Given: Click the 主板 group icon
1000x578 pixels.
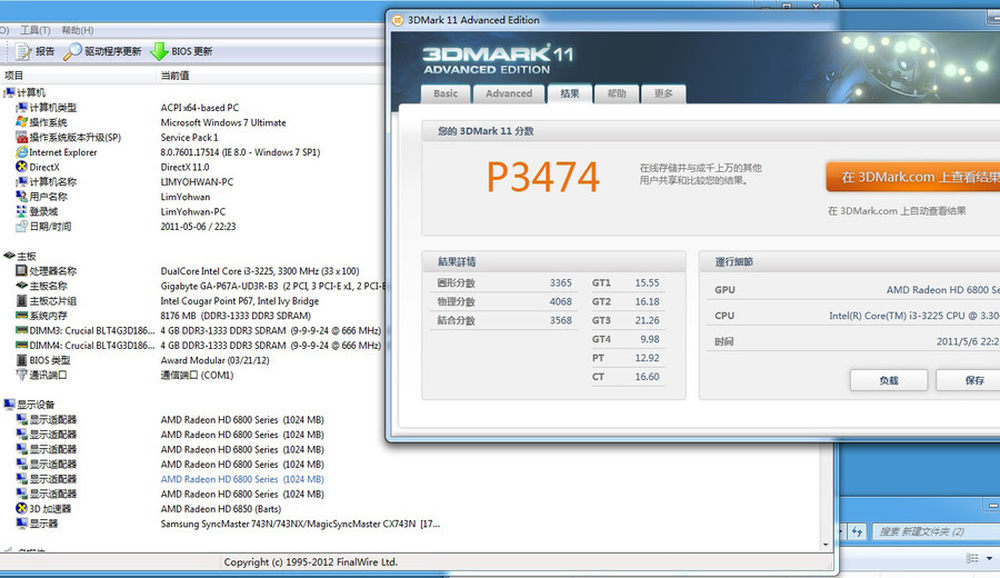Looking at the screenshot, I should (x=9, y=256).
